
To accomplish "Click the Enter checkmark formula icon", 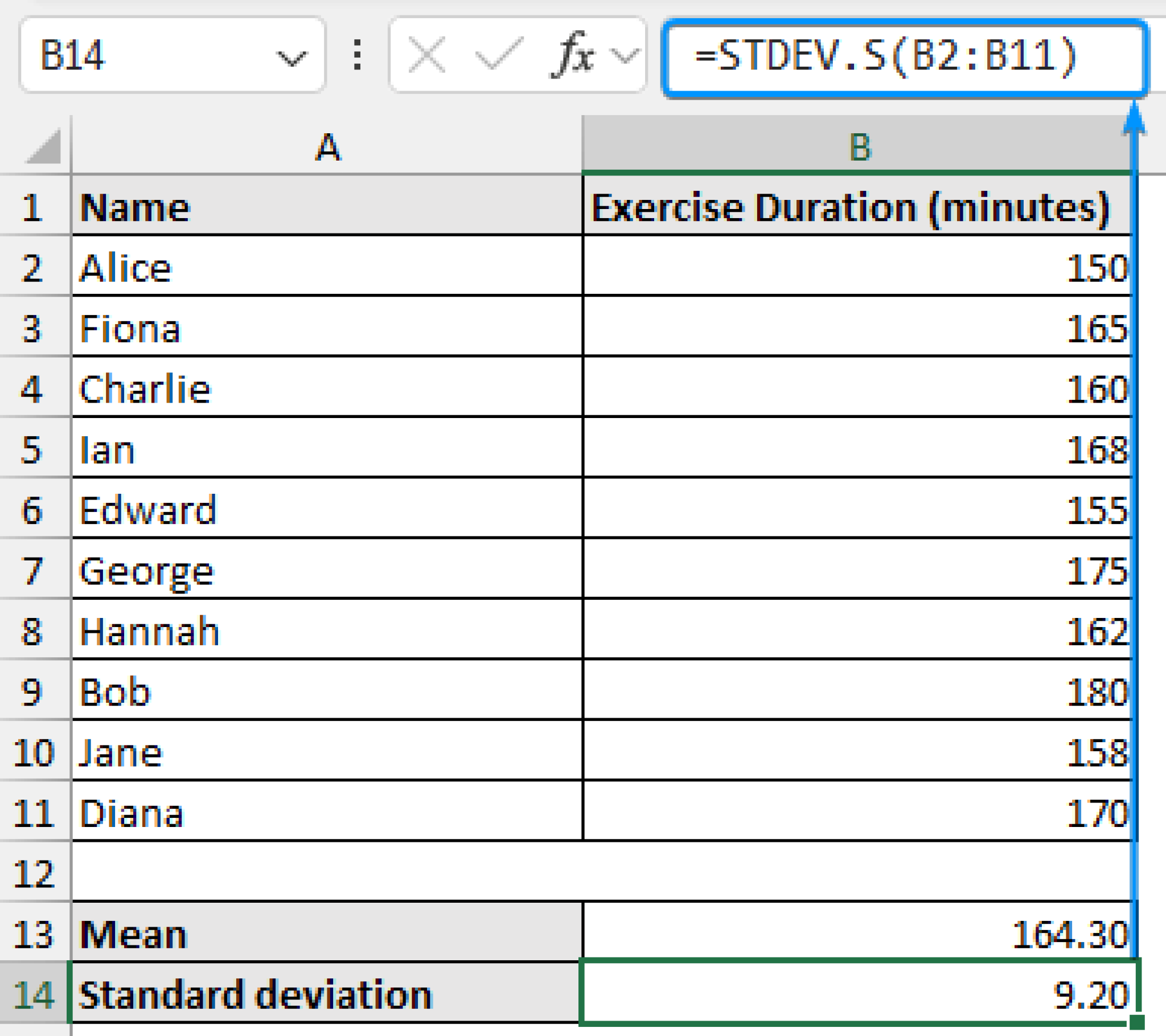I will pos(499,55).
